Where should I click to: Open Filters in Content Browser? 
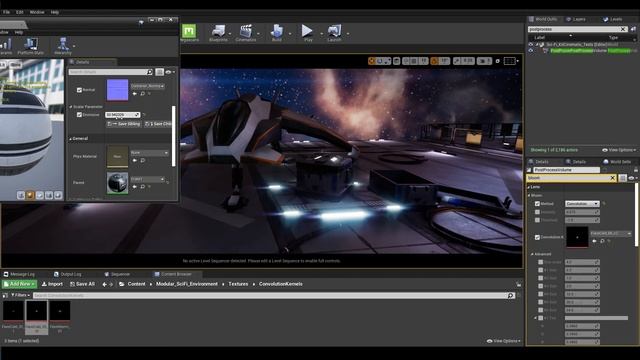coord(20,295)
